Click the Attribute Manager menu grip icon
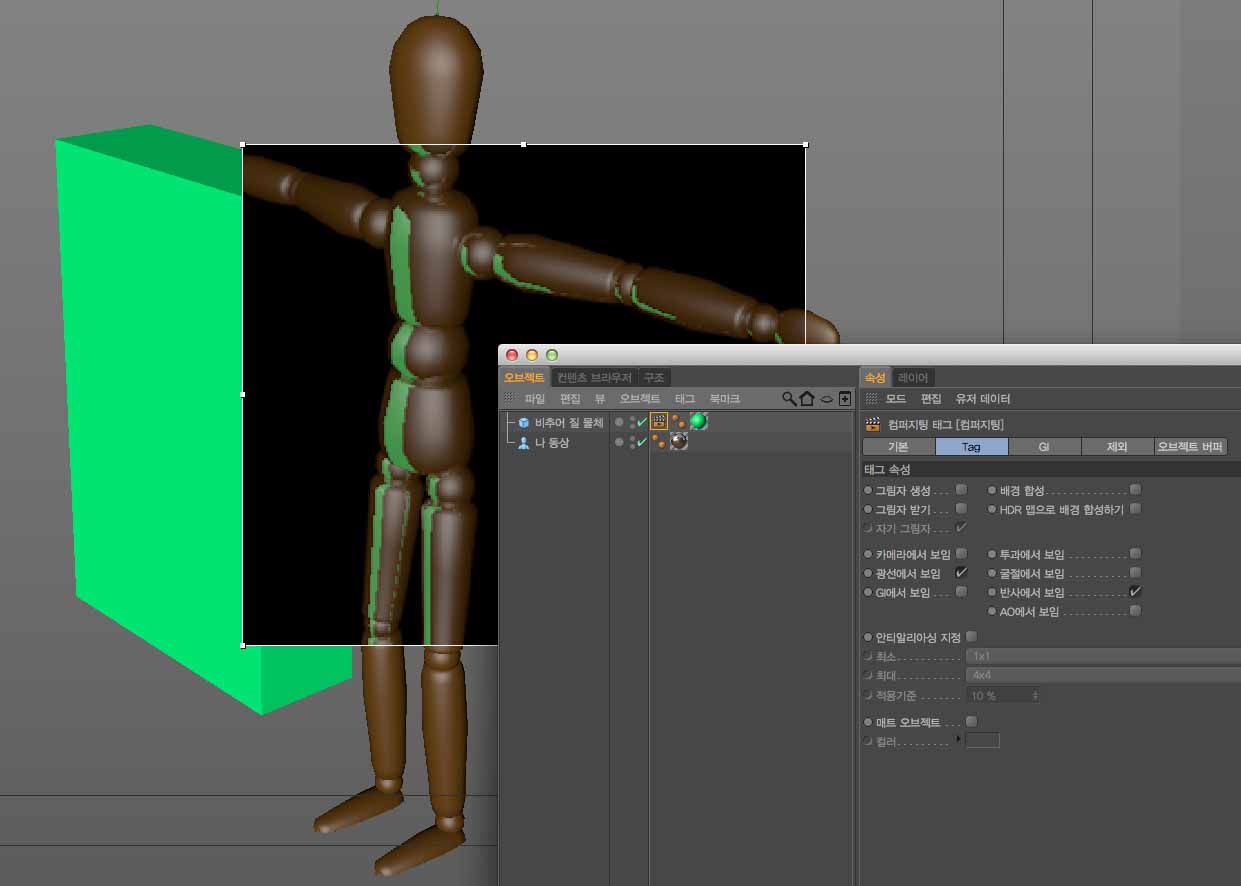 point(872,399)
